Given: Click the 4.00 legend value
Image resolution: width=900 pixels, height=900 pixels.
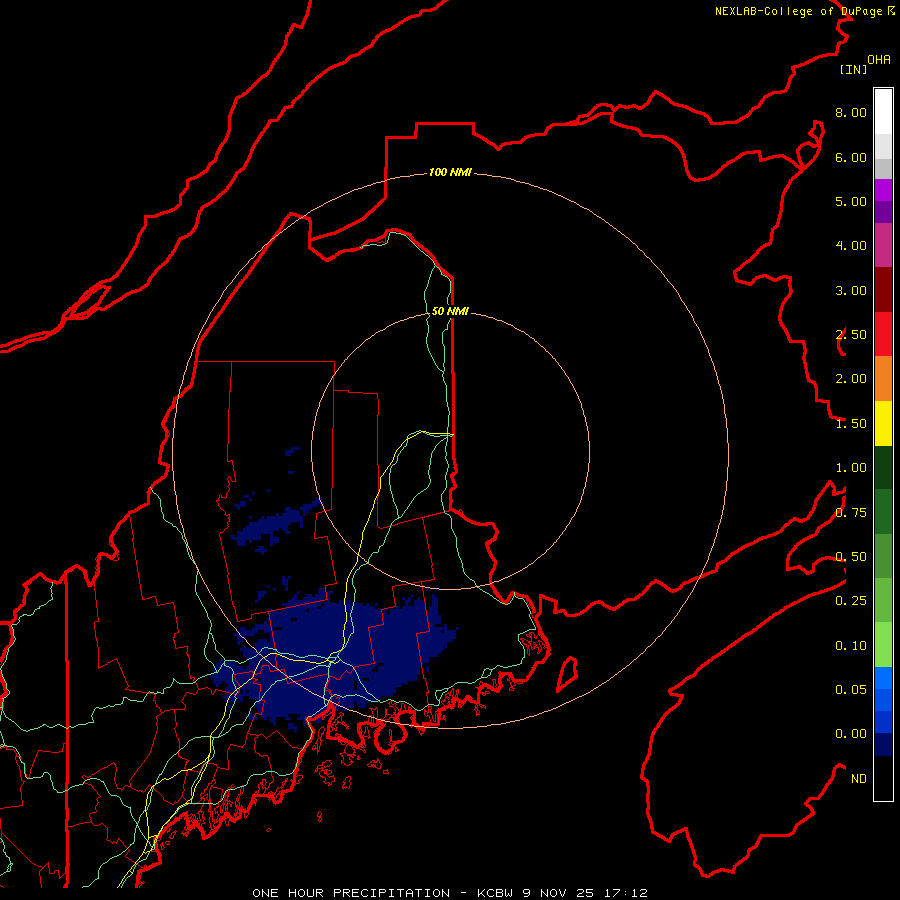Looking at the screenshot, I should [x=851, y=246].
